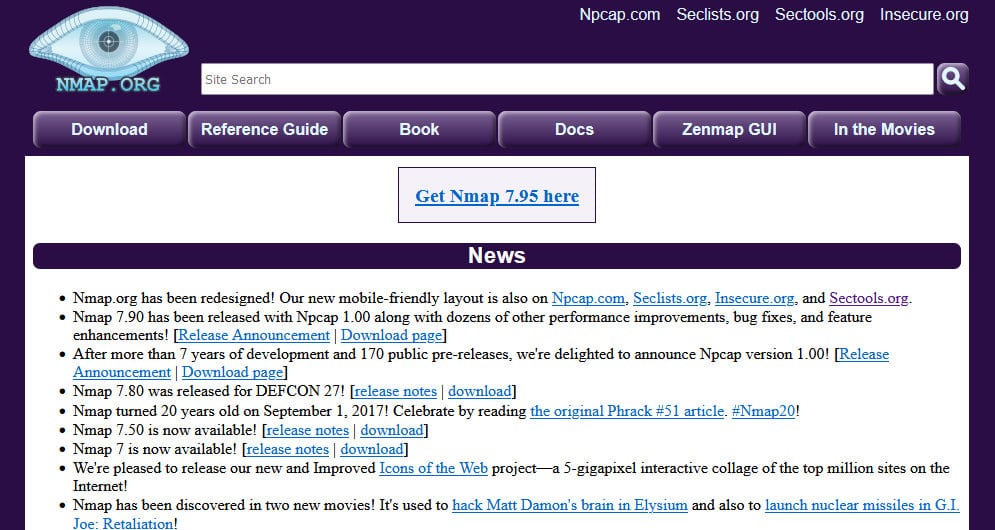The image size is (995, 530).
Task: Read Nmap 7.80 release notes link
Action: point(395,392)
